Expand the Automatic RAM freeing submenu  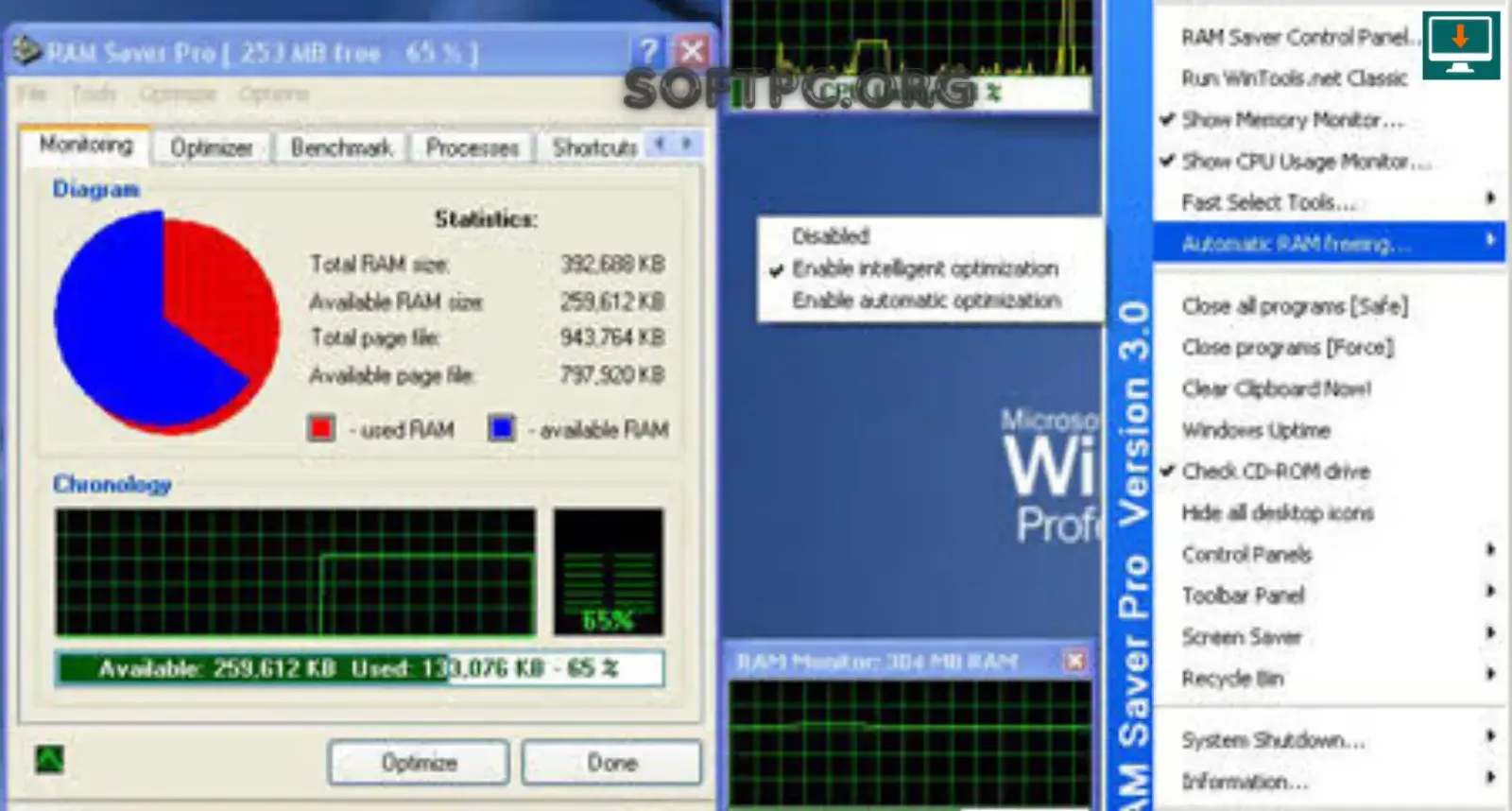pyautogui.click(x=1329, y=244)
